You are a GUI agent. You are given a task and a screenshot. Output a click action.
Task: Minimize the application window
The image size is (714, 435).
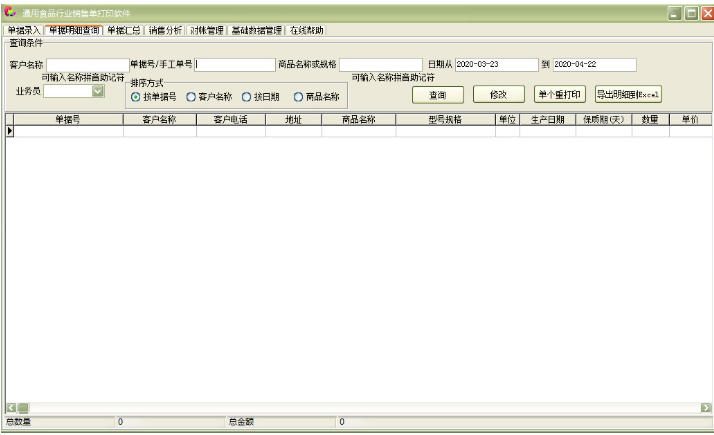tap(675, 13)
